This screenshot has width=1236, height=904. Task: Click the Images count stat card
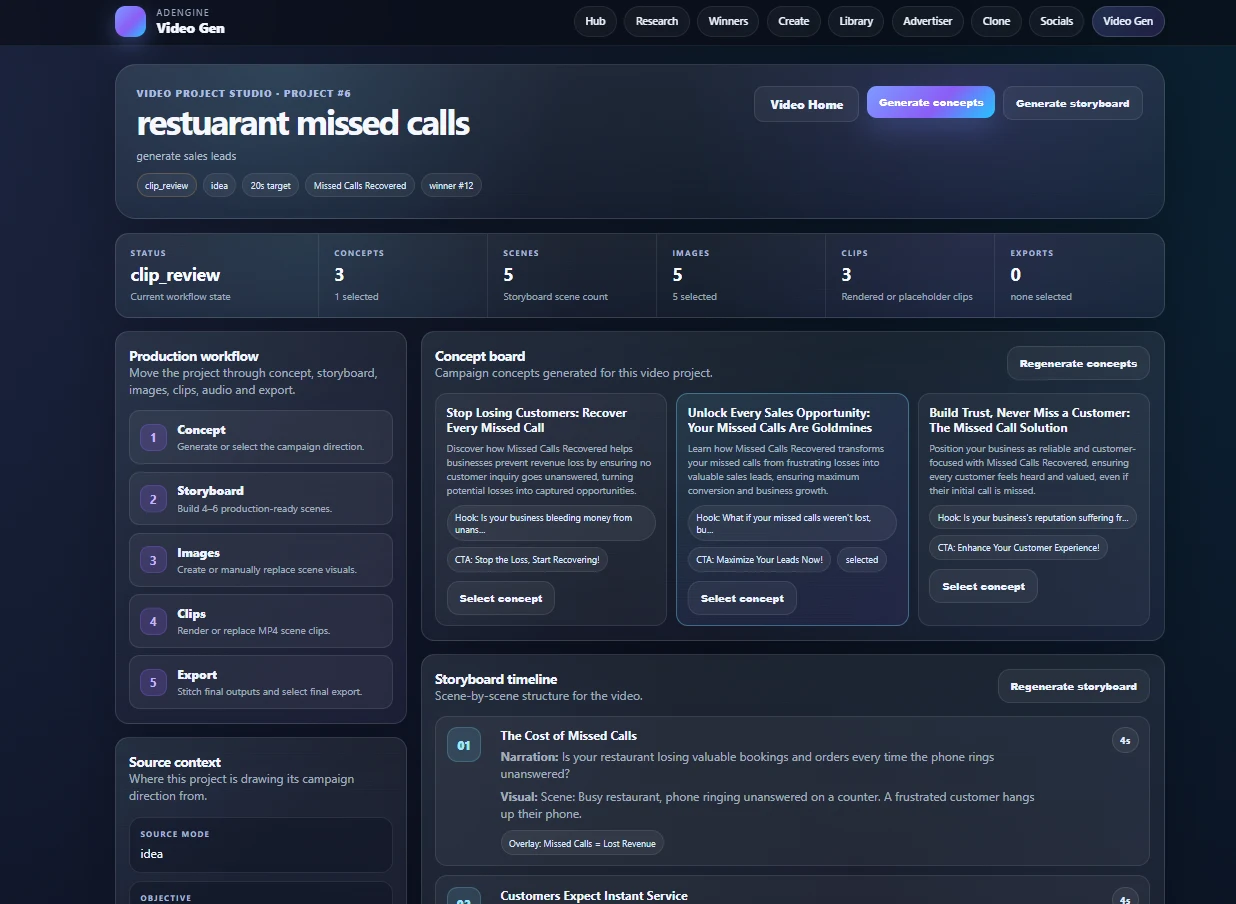click(x=741, y=275)
